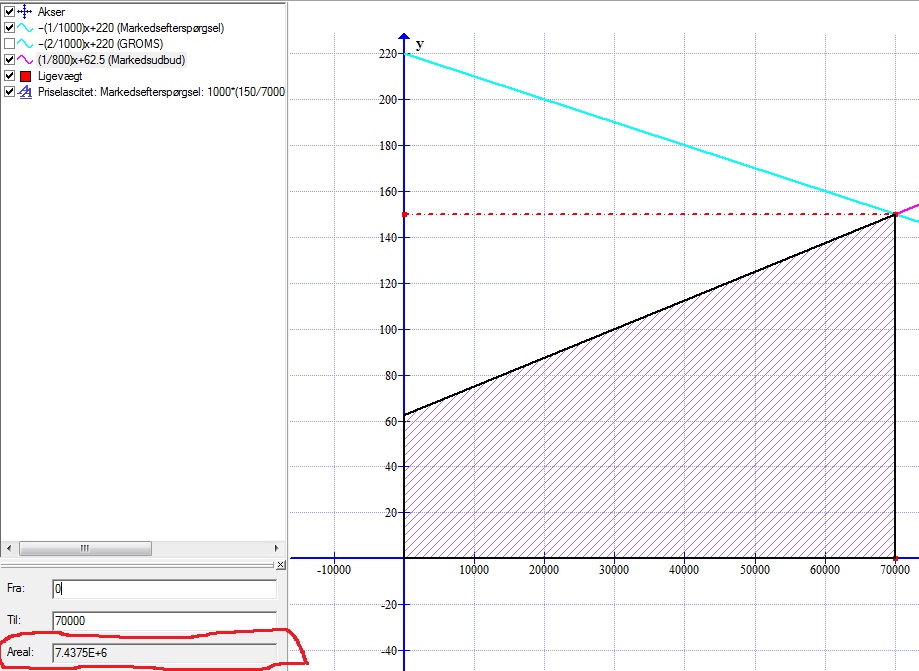This screenshot has width=919, height=671.
Task: Click the 100 y-axis label
Action: click(x=388, y=329)
